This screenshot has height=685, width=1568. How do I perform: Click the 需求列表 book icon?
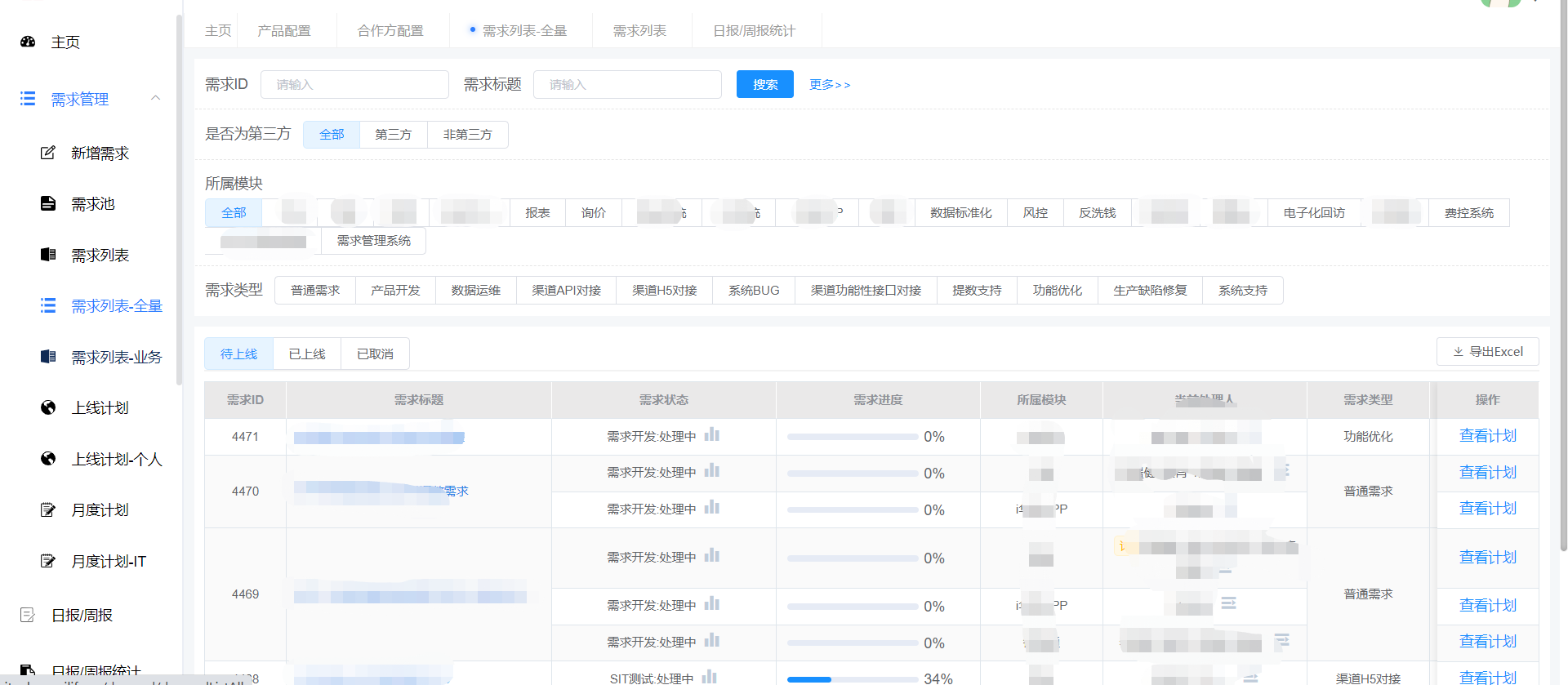pos(48,255)
